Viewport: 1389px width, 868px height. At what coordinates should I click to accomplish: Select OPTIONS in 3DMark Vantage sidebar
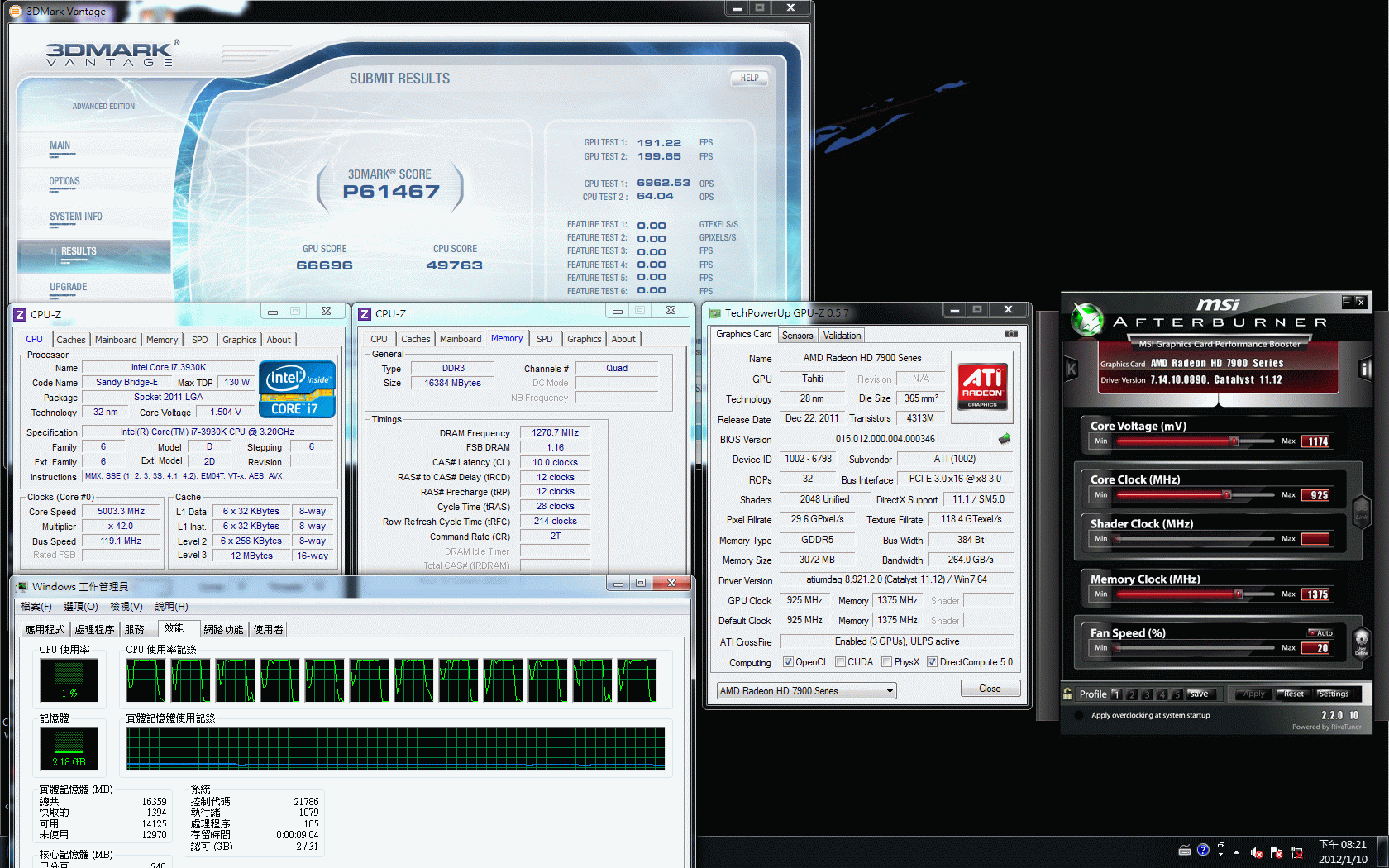click(64, 182)
